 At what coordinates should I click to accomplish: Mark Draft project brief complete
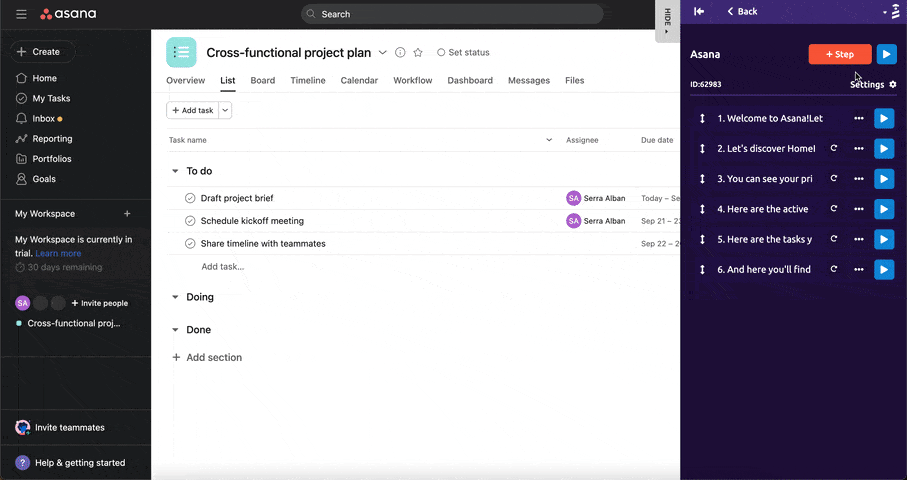[190, 198]
